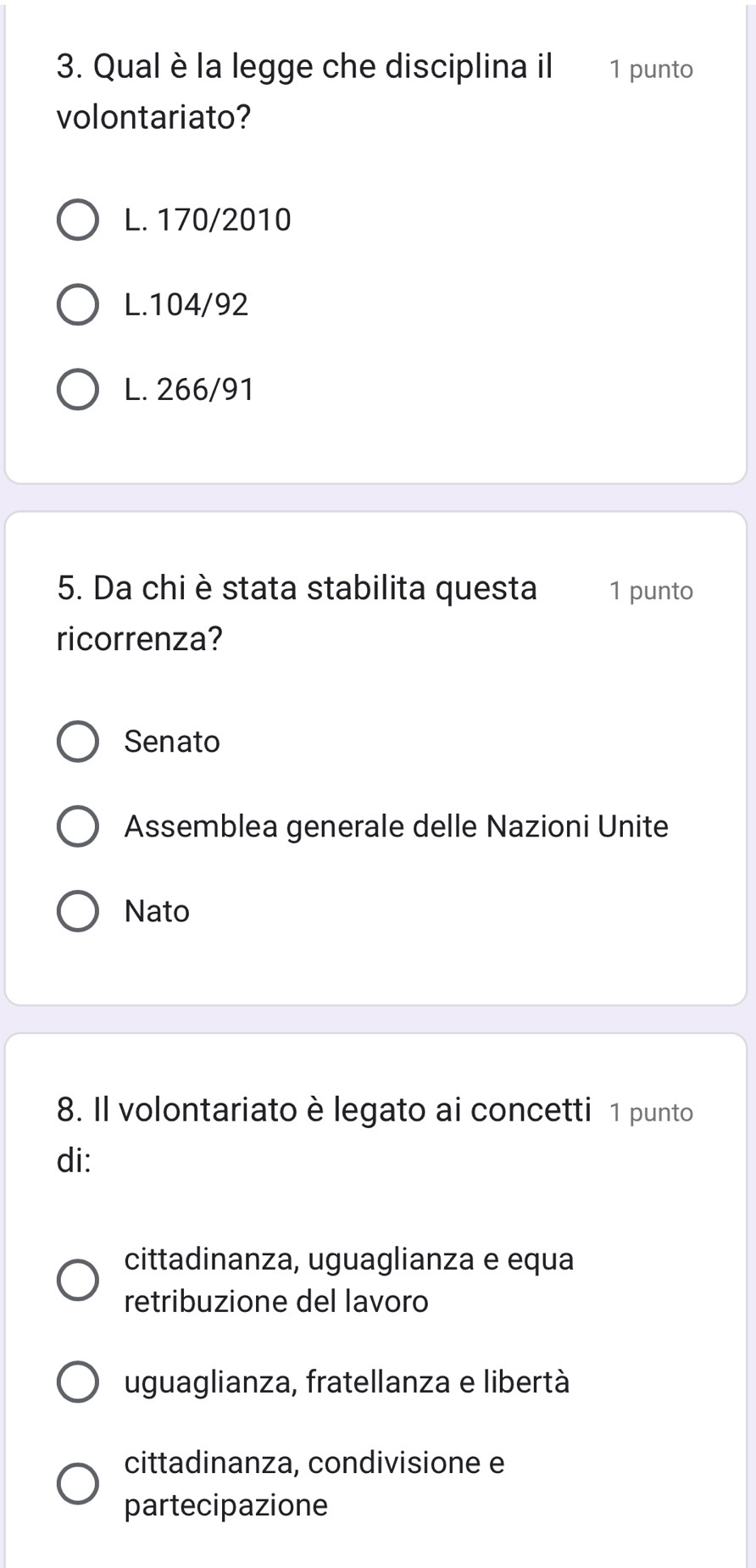Image resolution: width=756 pixels, height=1568 pixels.
Task: Choose the Nato radio button
Action: (77, 911)
